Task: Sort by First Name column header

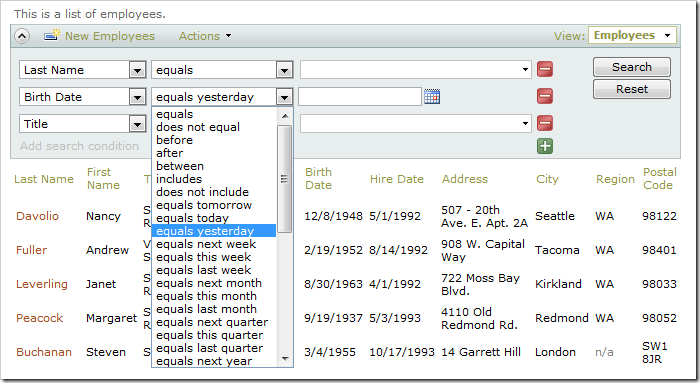Action: point(103,179)
